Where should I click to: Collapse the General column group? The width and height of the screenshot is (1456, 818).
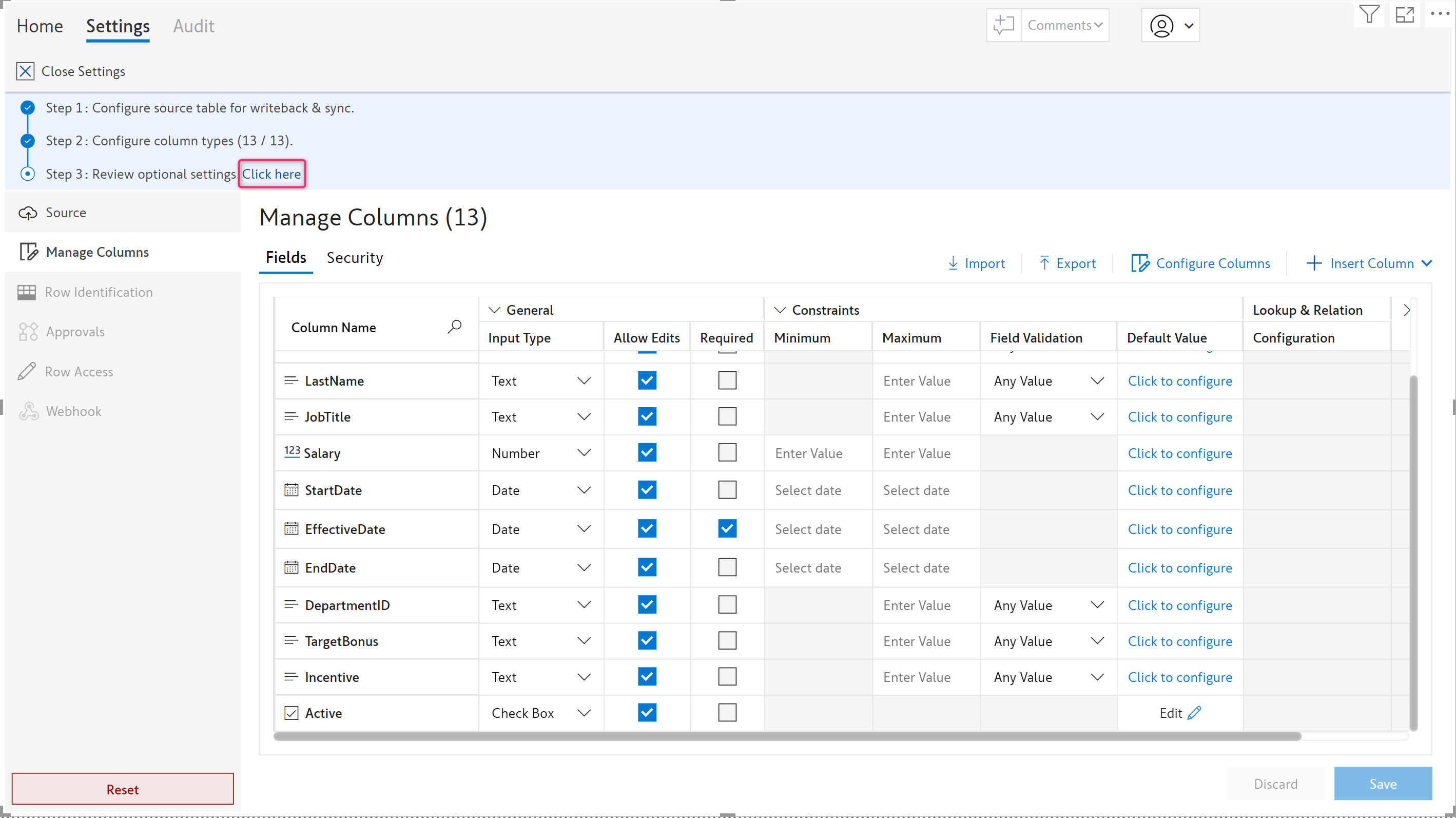[495, 310]
